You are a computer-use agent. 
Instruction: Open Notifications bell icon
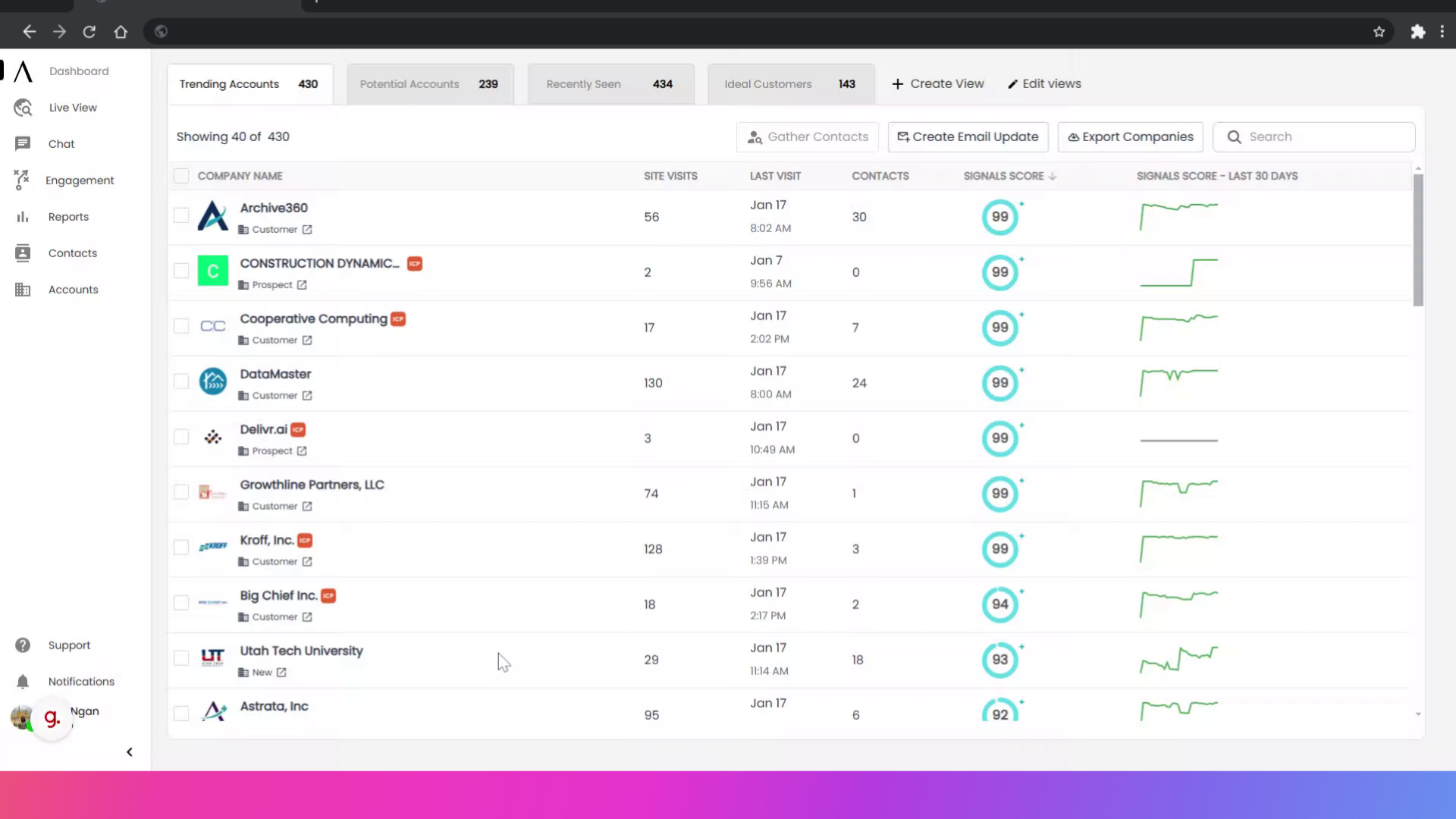[x=23, y=682]
